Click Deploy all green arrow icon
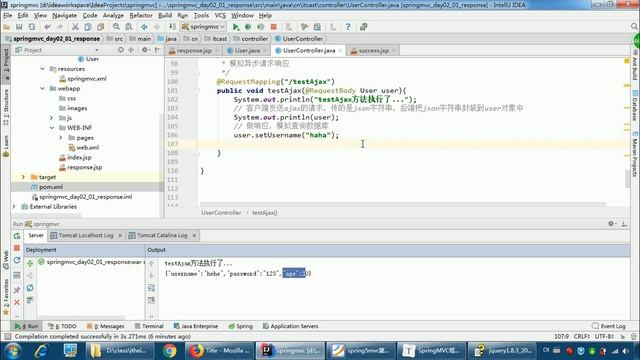This screenshot has height=360, width=640. 30,264
